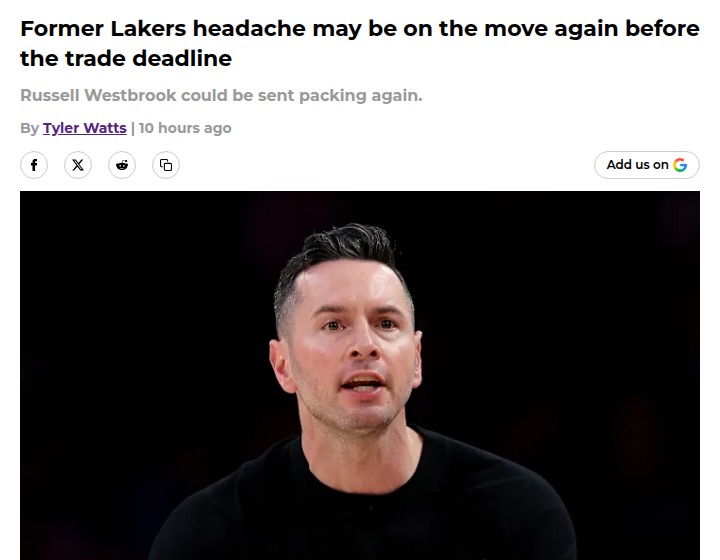Share the article on Reddit

tap(122, 165)
